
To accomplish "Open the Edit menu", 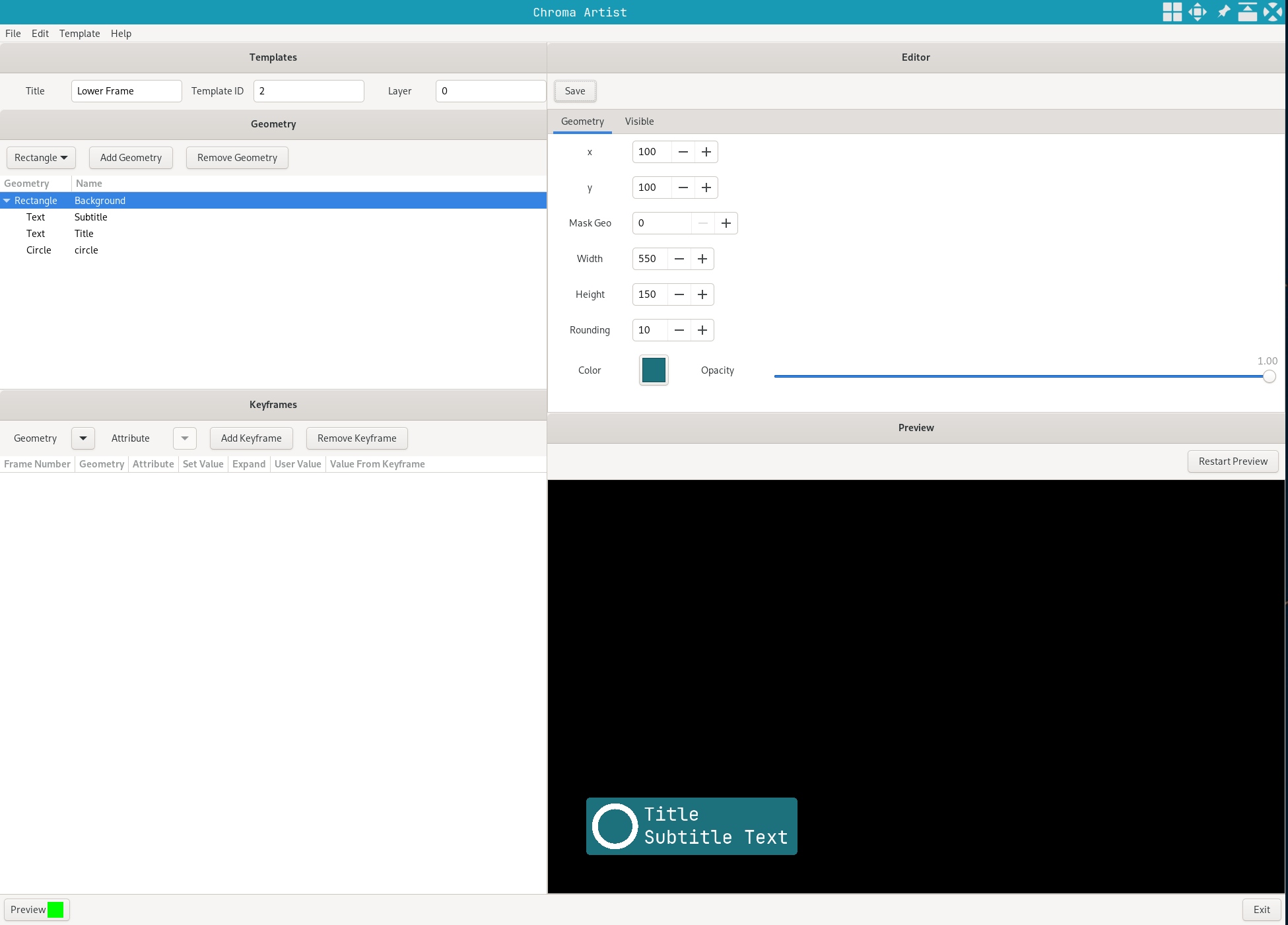I will coord(40,34).
